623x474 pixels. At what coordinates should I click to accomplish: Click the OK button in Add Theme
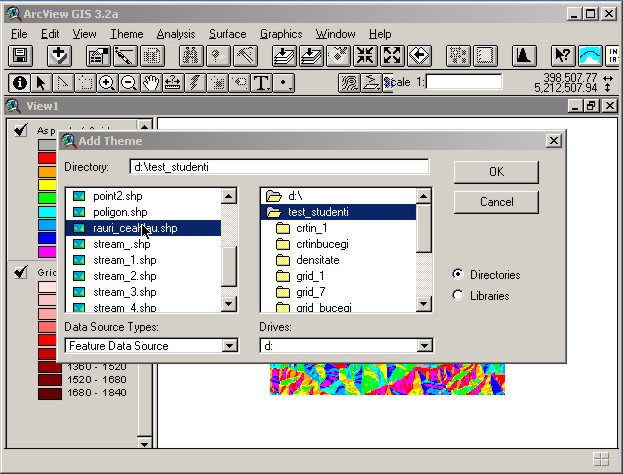[496, 172]
